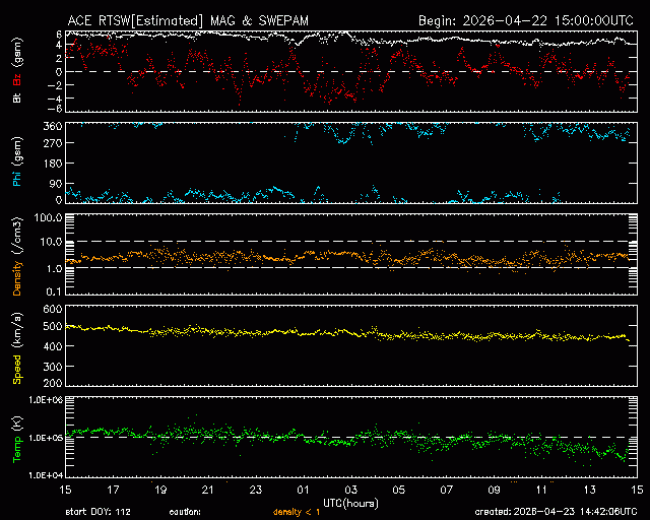Screen dimensions: 650x520
Task: Click the '100.0' tick on Density axis
Action: click(48, 218)
